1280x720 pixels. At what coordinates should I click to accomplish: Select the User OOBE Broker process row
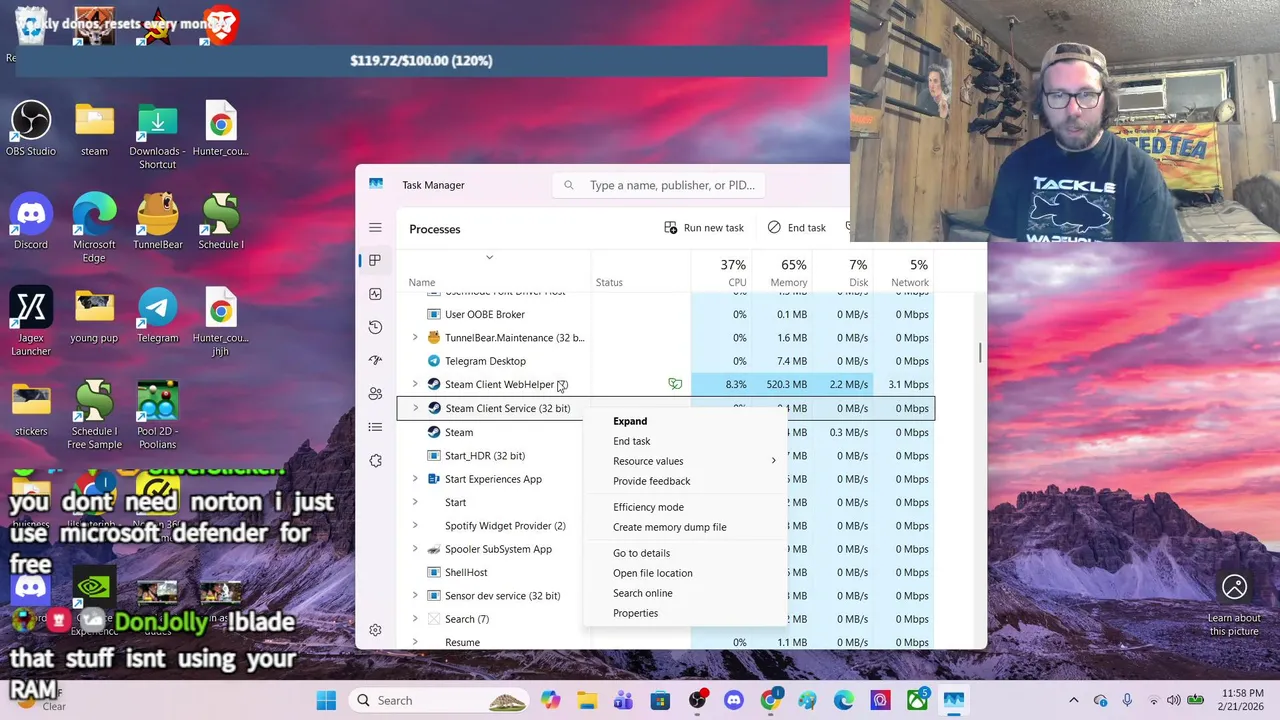[666, 314]
